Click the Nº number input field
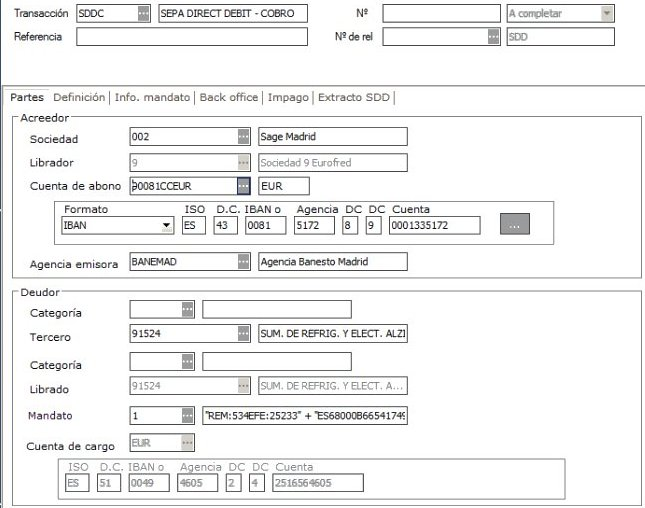The height and width of the screenshot is (508, 645). (440, 14)
